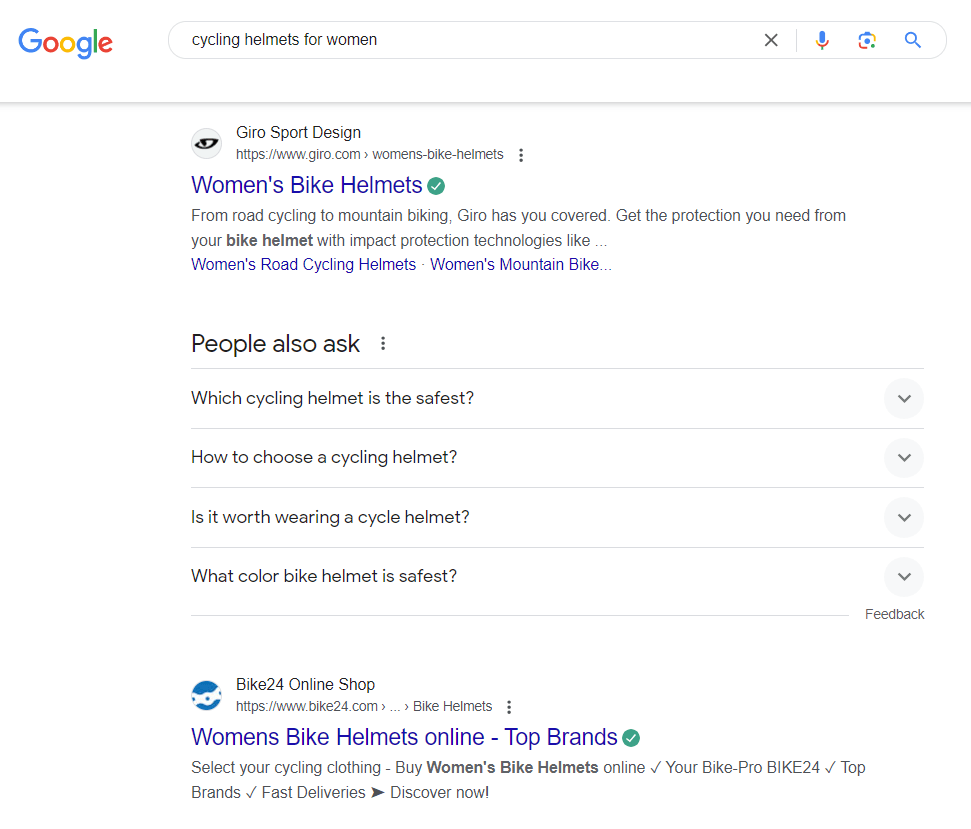Clear the search query with X icon

[x=771, y=40]
